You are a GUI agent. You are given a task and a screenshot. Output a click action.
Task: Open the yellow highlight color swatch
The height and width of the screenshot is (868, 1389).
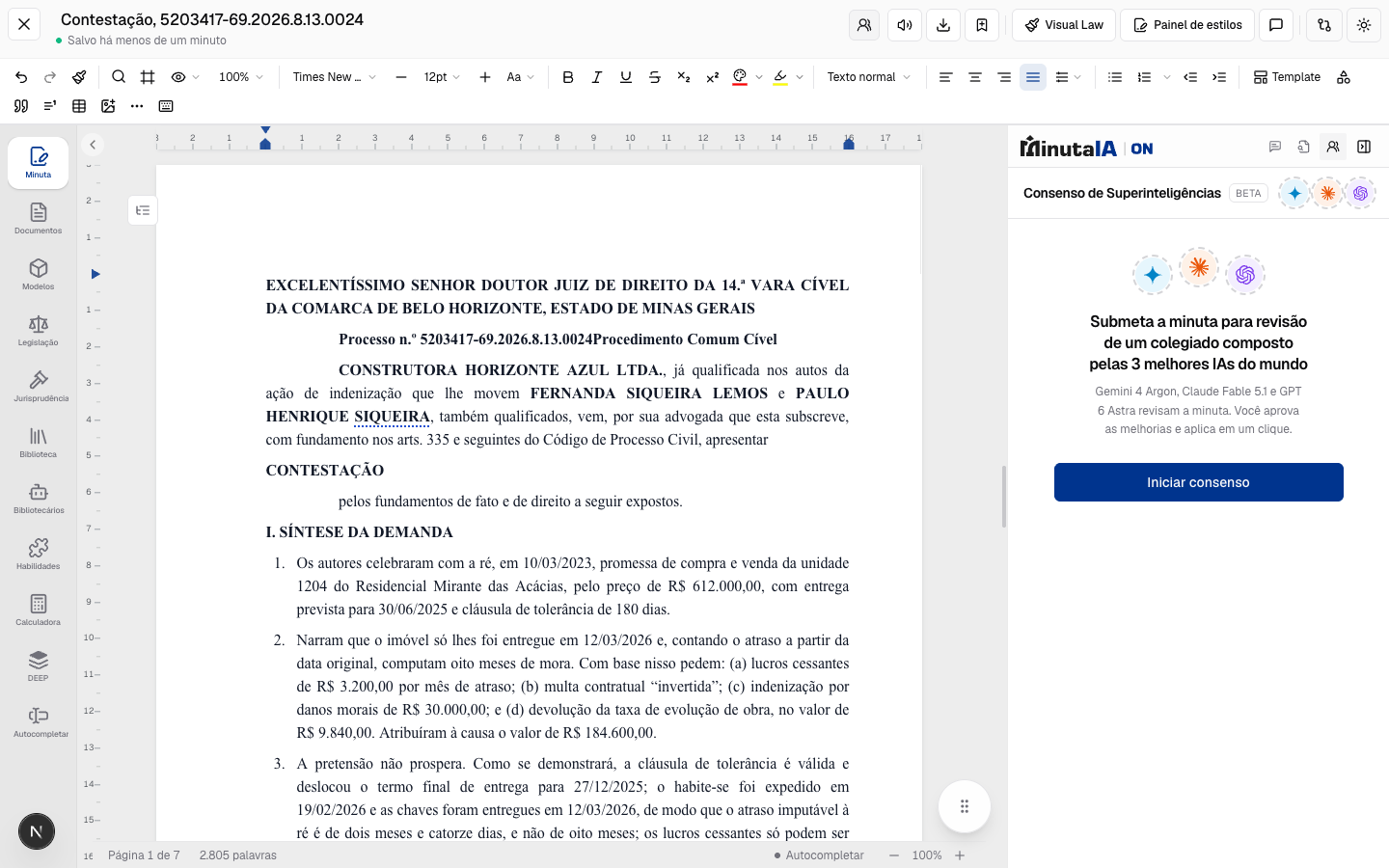(x=780, y=77)
